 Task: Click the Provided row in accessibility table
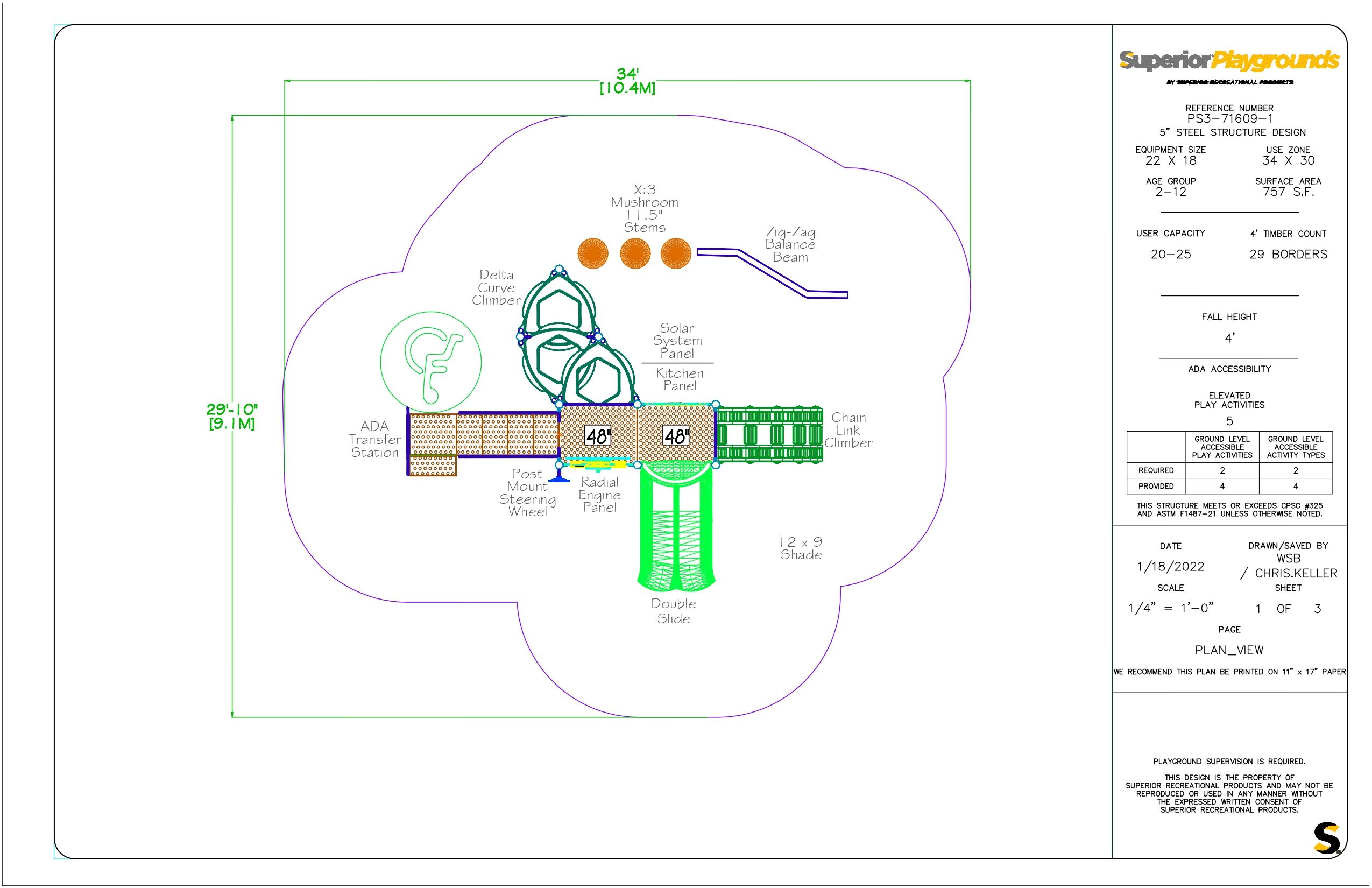coord(1229,486)
